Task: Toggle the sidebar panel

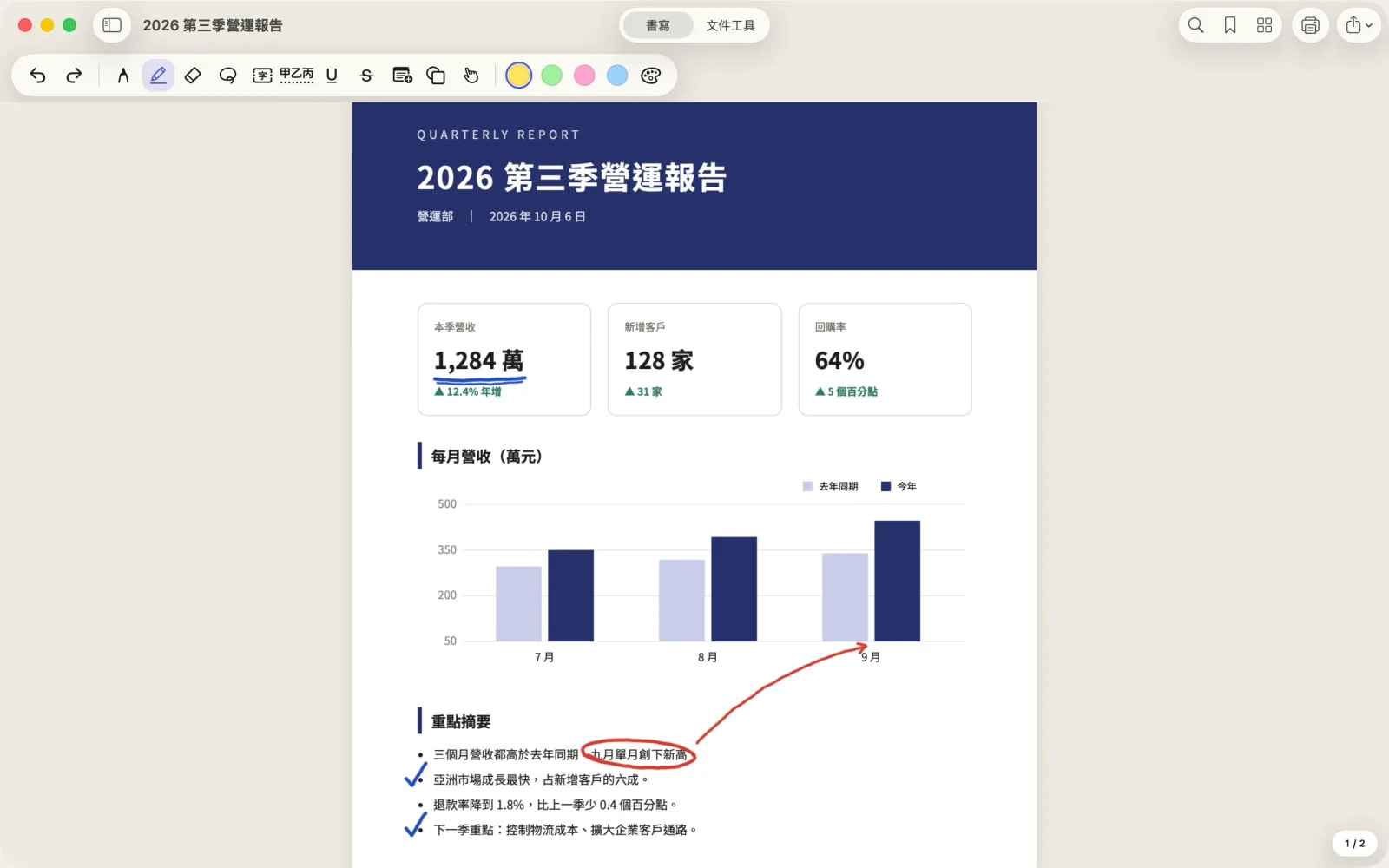Action: [x=112, y=25]
